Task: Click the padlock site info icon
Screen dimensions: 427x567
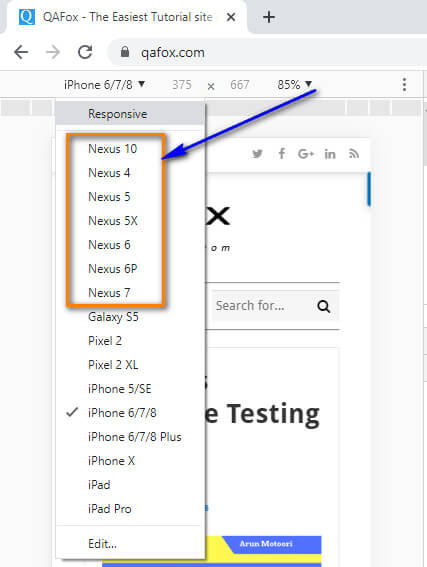Action: pyautogui.click(x=125, y=52)
